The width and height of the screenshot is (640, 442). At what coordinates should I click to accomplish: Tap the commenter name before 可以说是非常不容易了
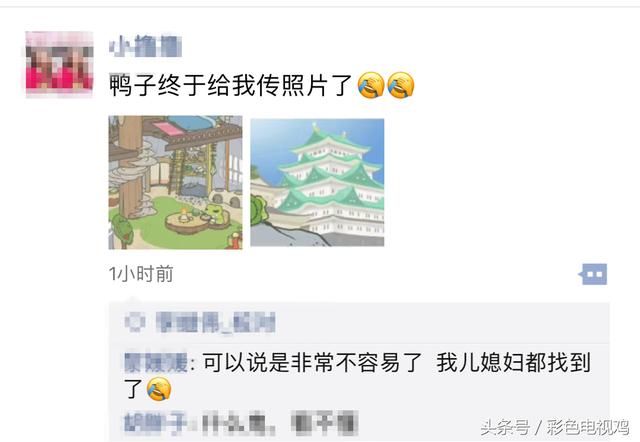pos(156,362)
